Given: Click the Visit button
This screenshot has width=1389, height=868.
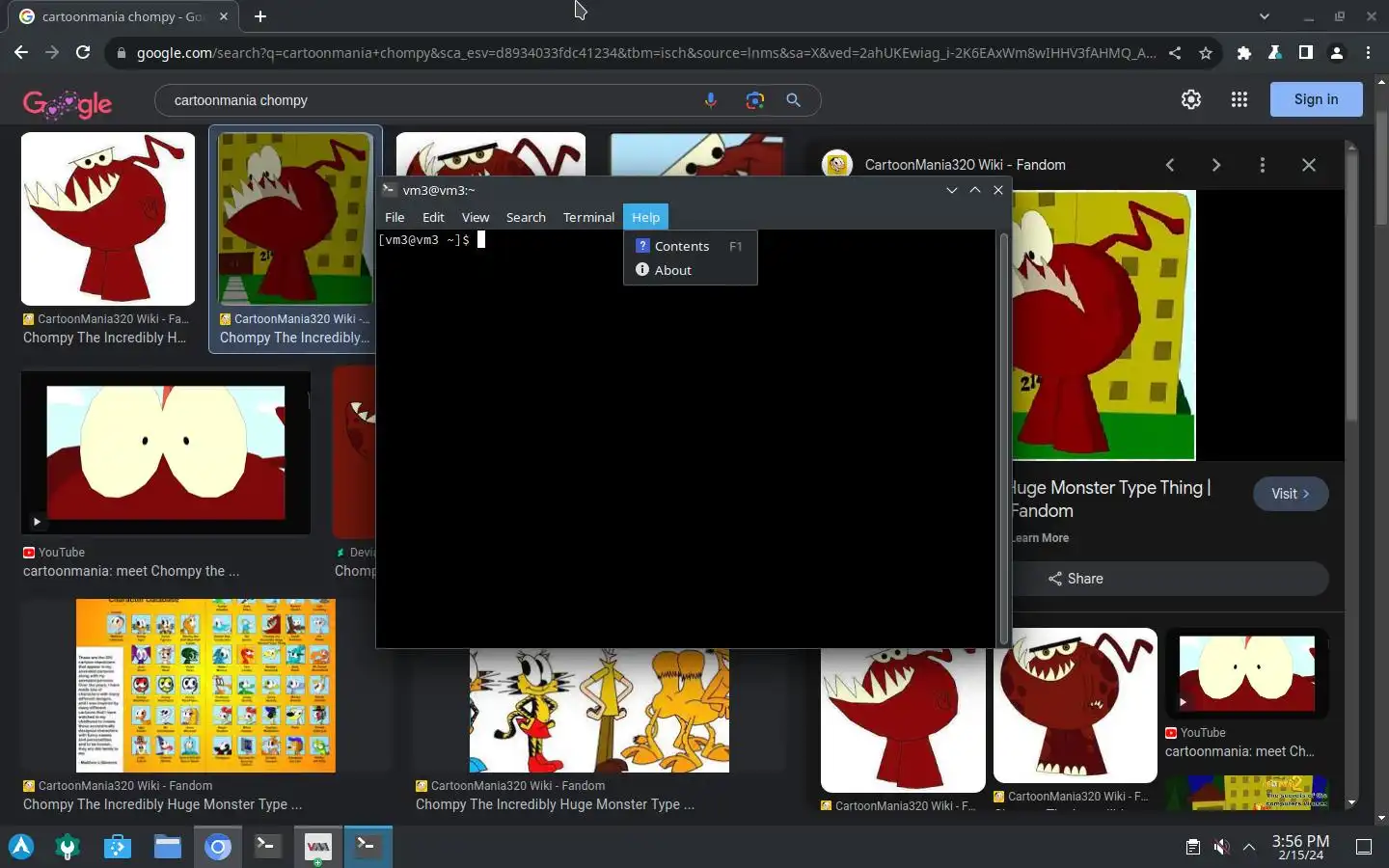Looking at the screenshot, I should click(x=1291, y=494).
